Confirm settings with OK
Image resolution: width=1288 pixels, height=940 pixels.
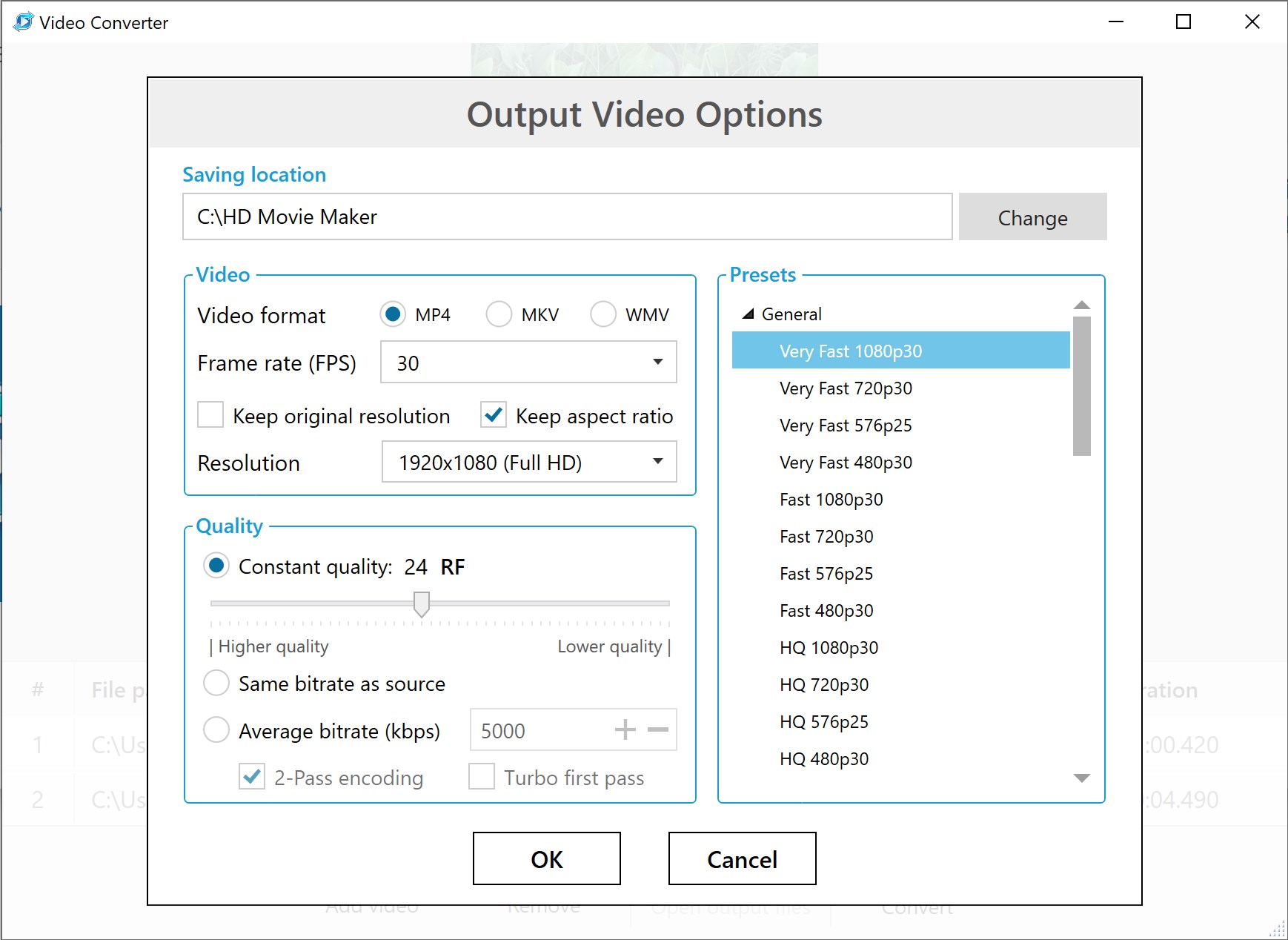(546, 859)
